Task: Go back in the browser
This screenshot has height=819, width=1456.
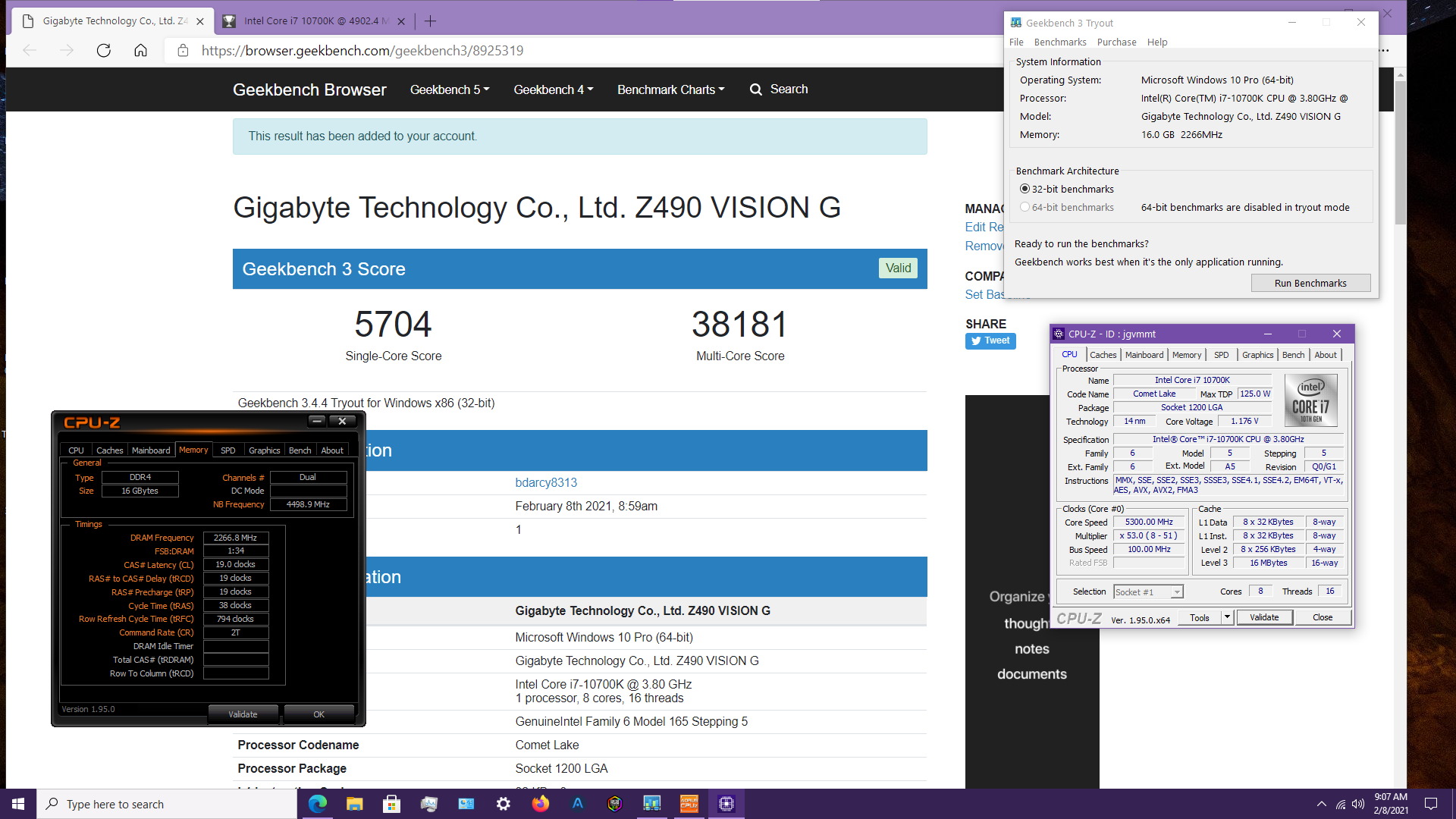Action: 30,51
